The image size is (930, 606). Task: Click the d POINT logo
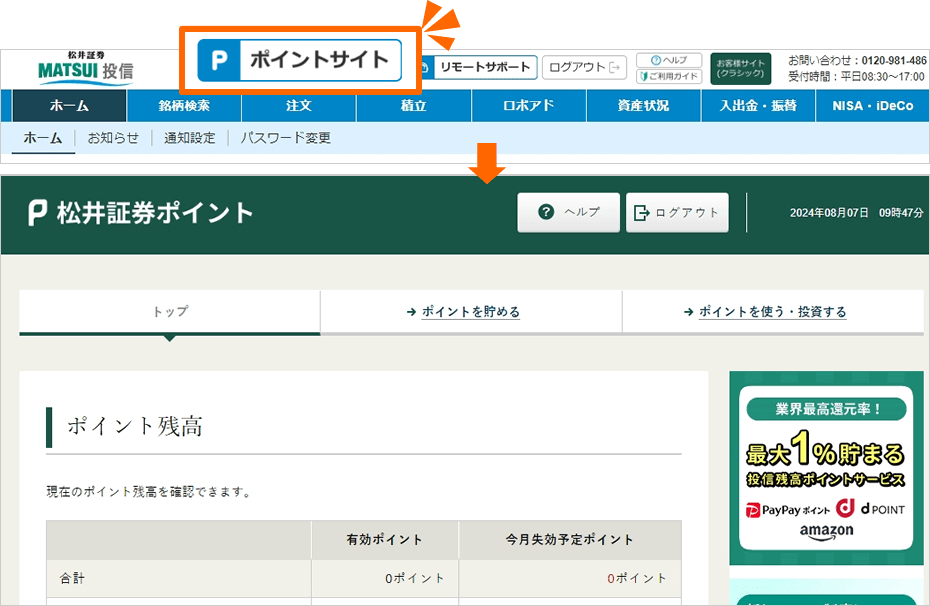[x=871, y=509]
